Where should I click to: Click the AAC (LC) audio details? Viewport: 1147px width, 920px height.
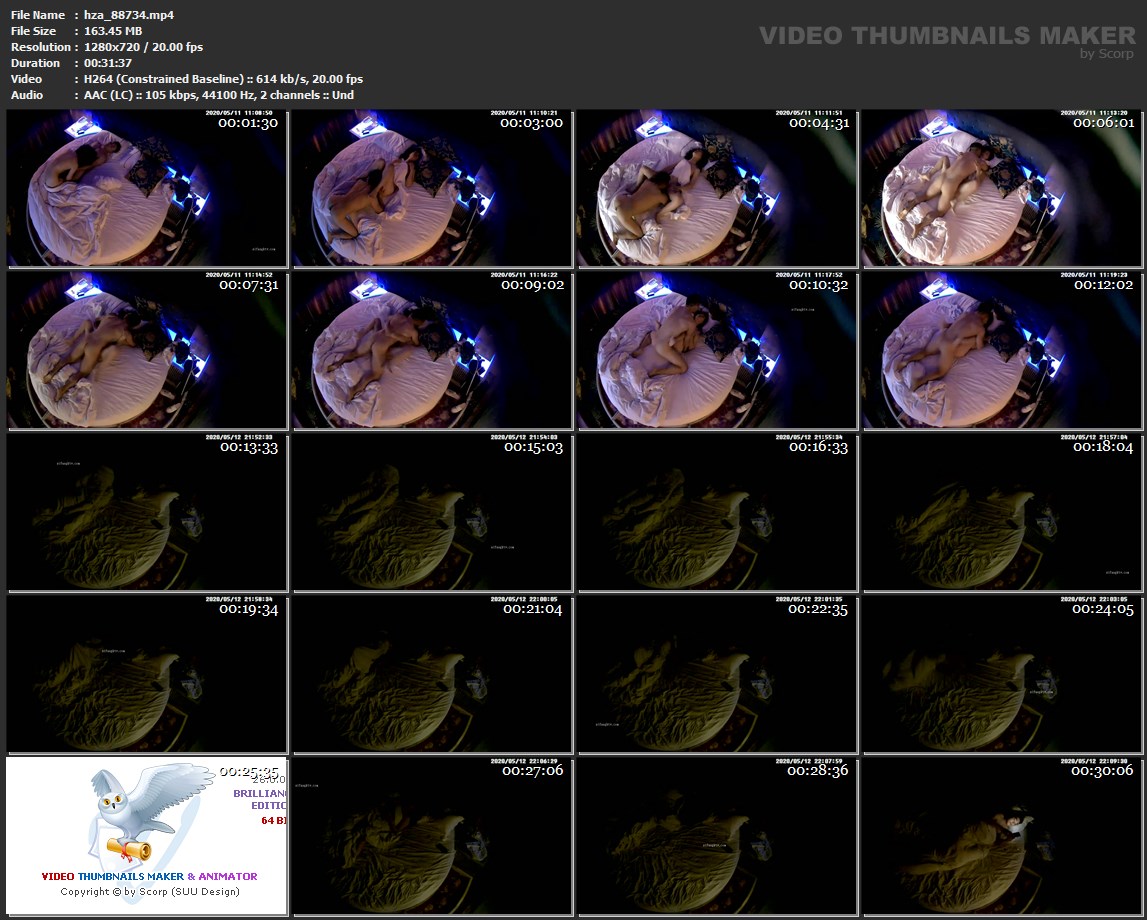pyautogui.click(x=219, y=95)
